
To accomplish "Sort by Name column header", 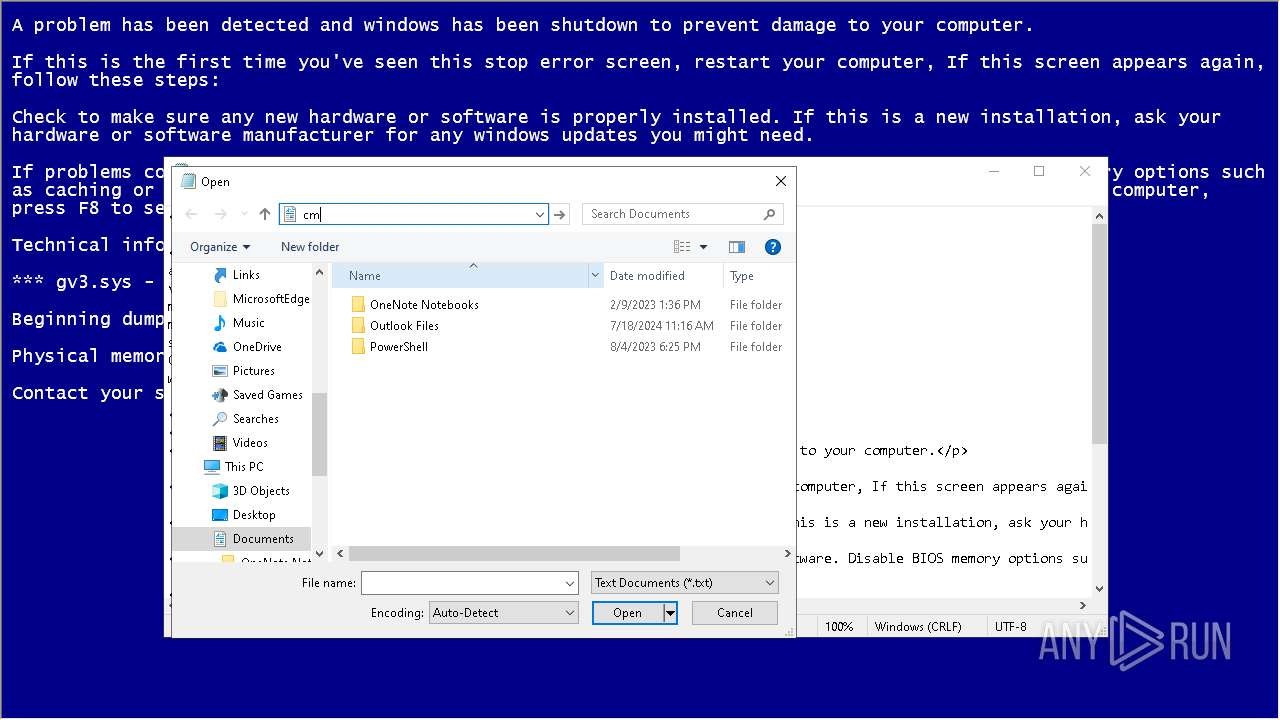I will pyautogui.click(x=461, y=276).
